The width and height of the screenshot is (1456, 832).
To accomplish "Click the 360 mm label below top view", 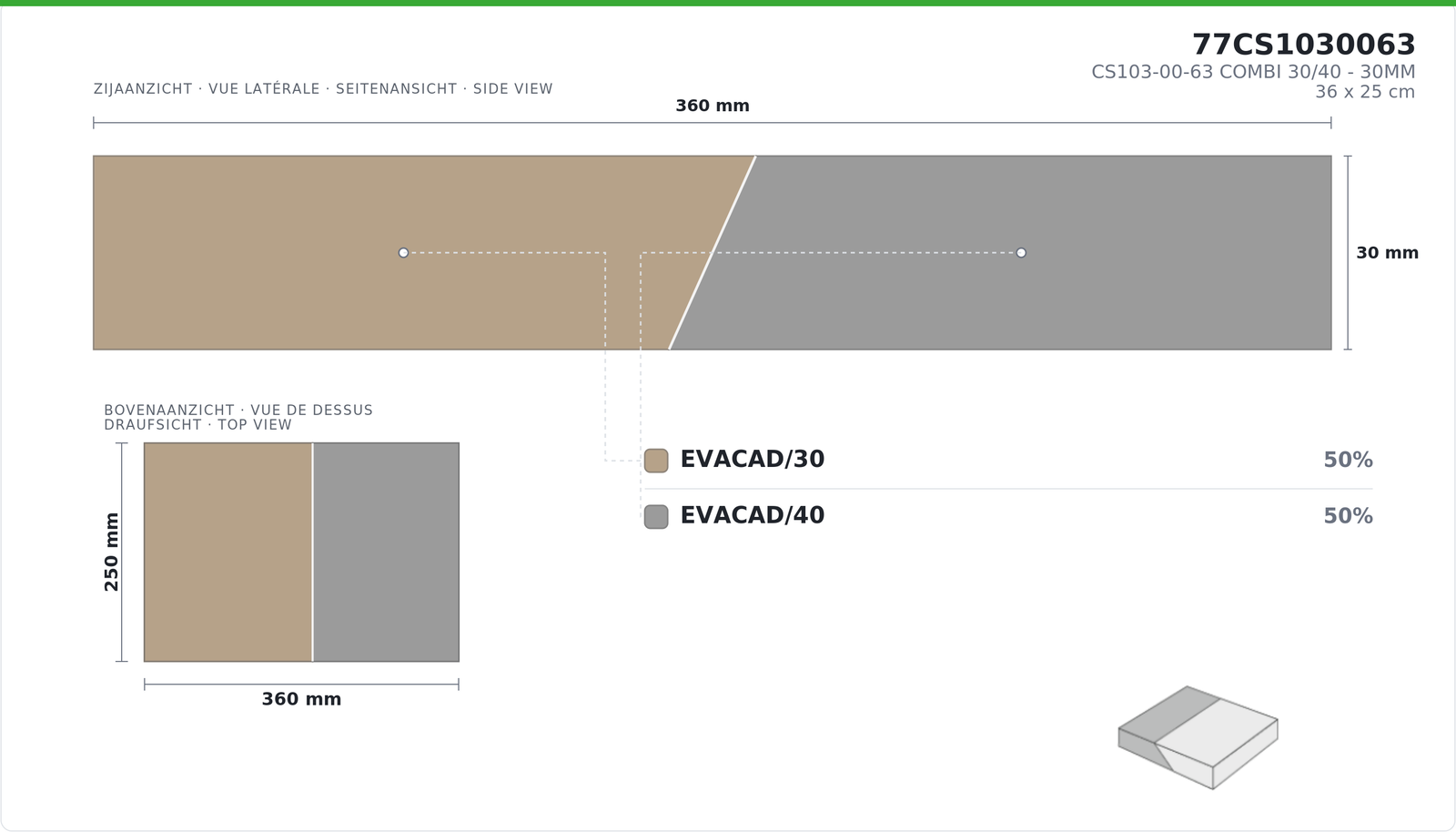I will click(301, 699).
